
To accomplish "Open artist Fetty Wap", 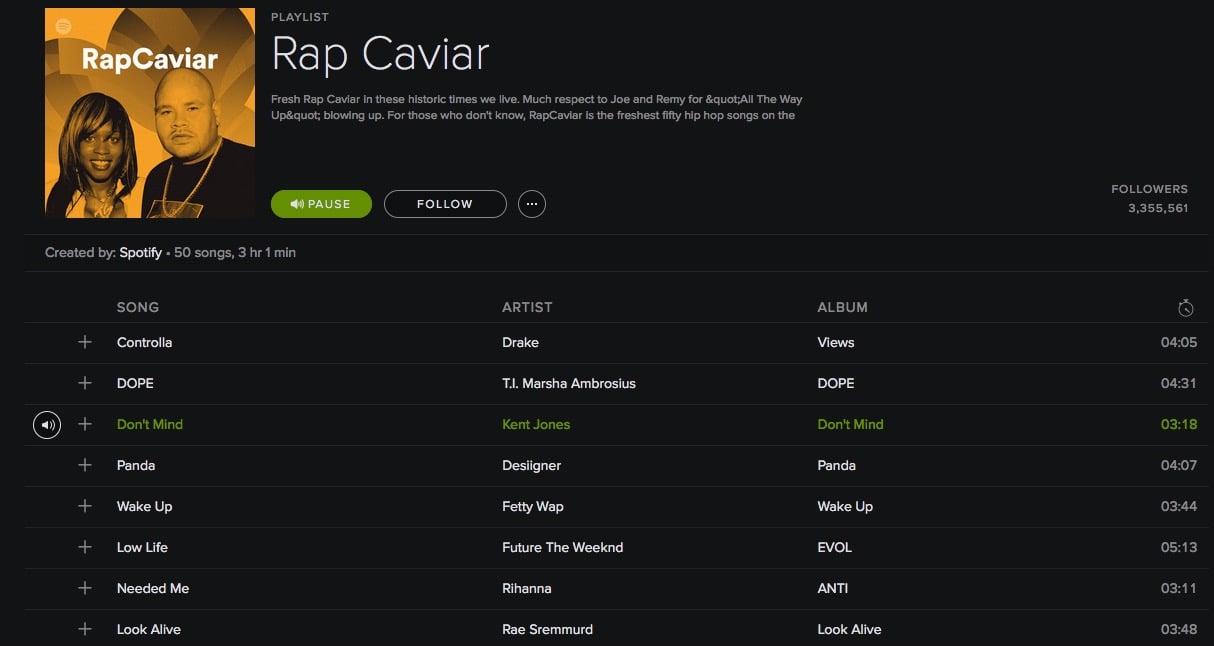I will tap(533, 506).
